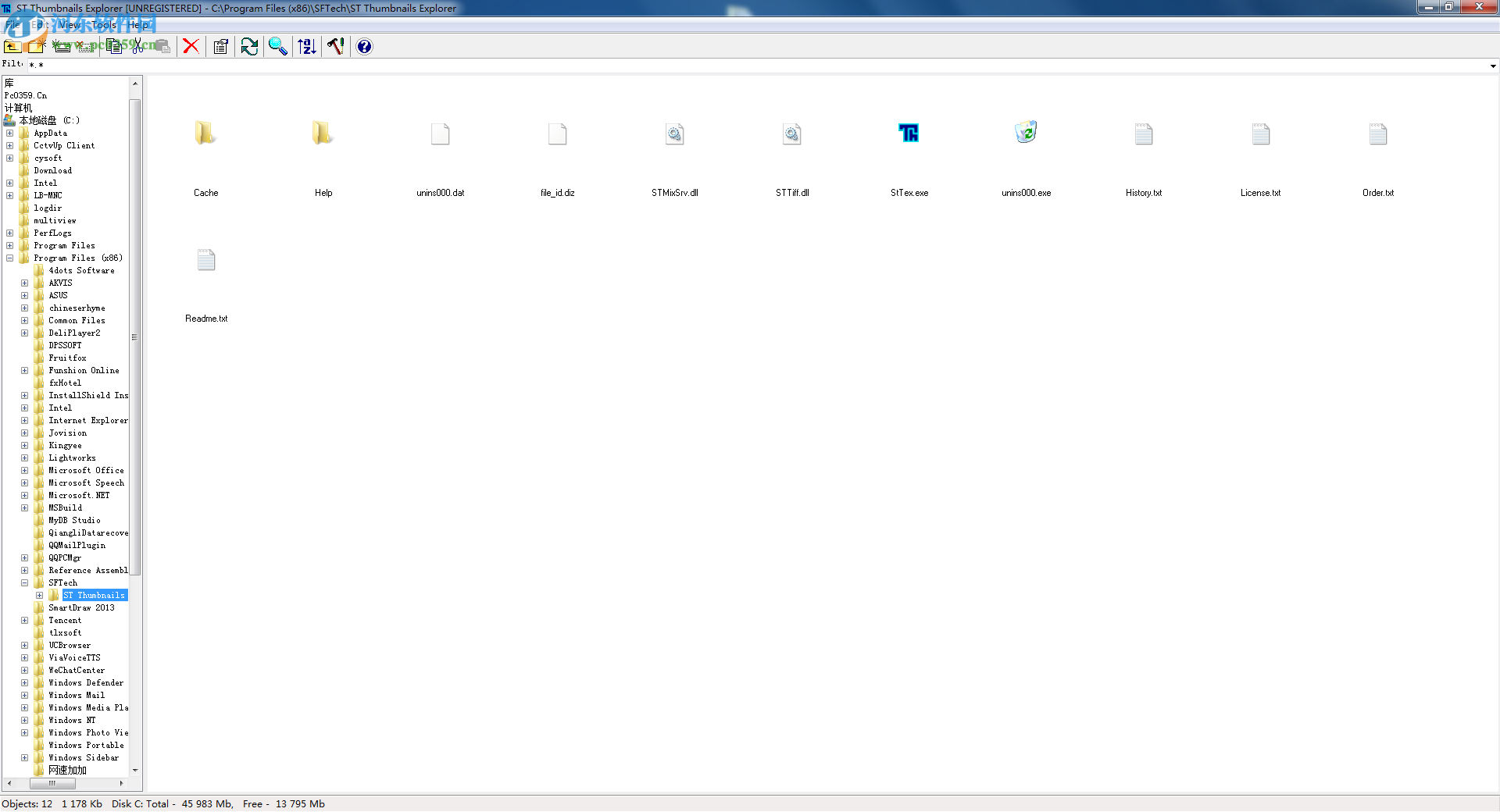Select the unins000.exe uninstaller icon
Viewport: 1500px width, 812px height.
point(1027,132)
